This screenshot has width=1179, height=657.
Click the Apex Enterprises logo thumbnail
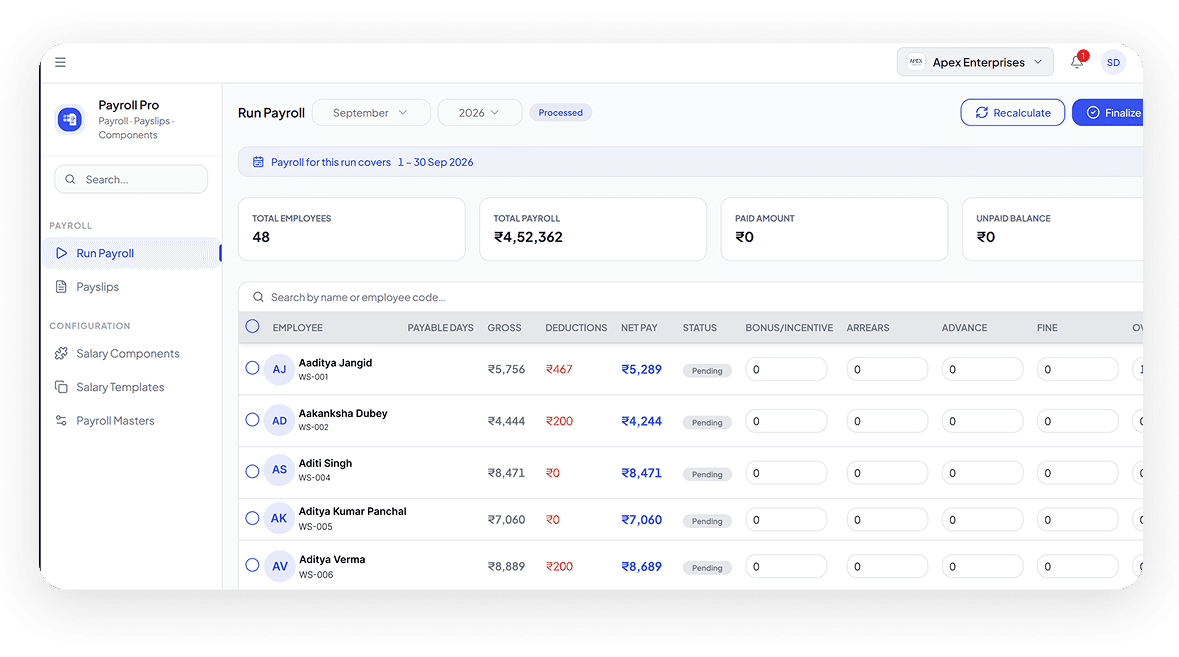tap(916, 62)
